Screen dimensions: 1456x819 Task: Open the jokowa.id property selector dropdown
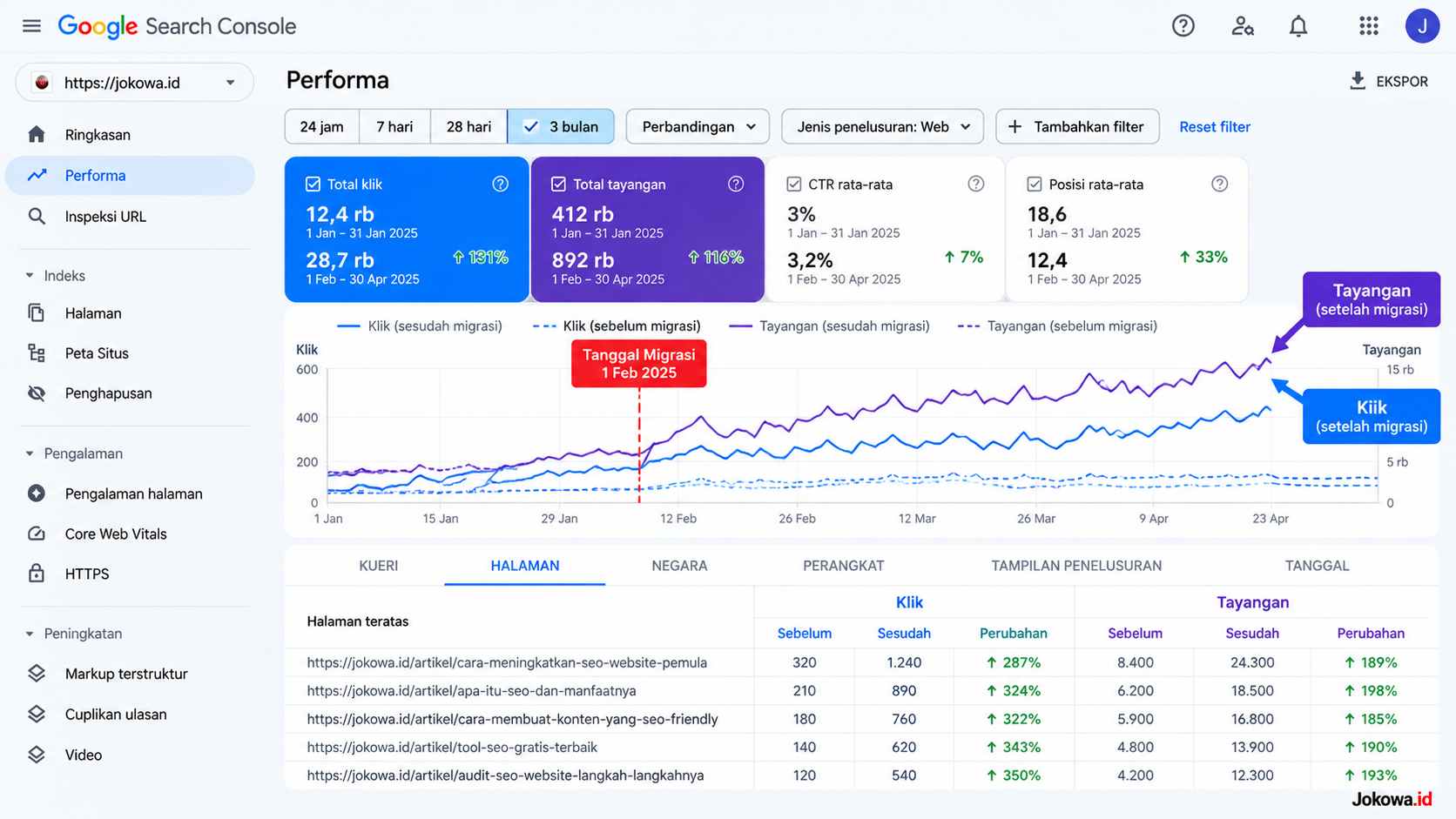135,83
